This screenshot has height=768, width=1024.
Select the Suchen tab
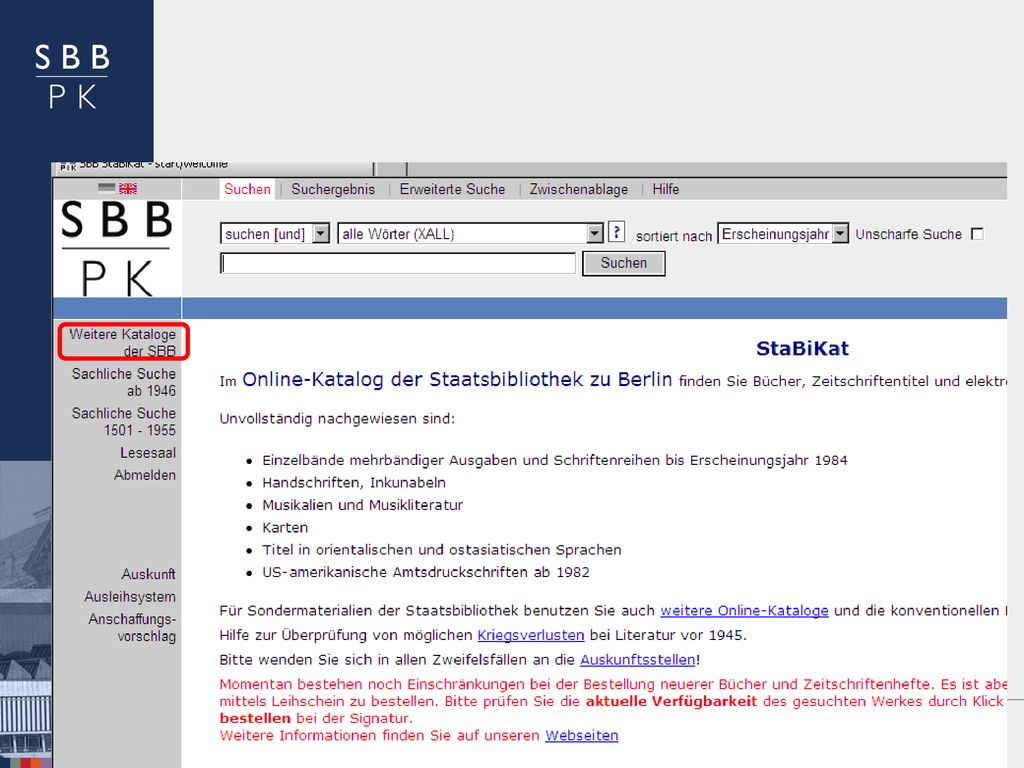(247, 189)
